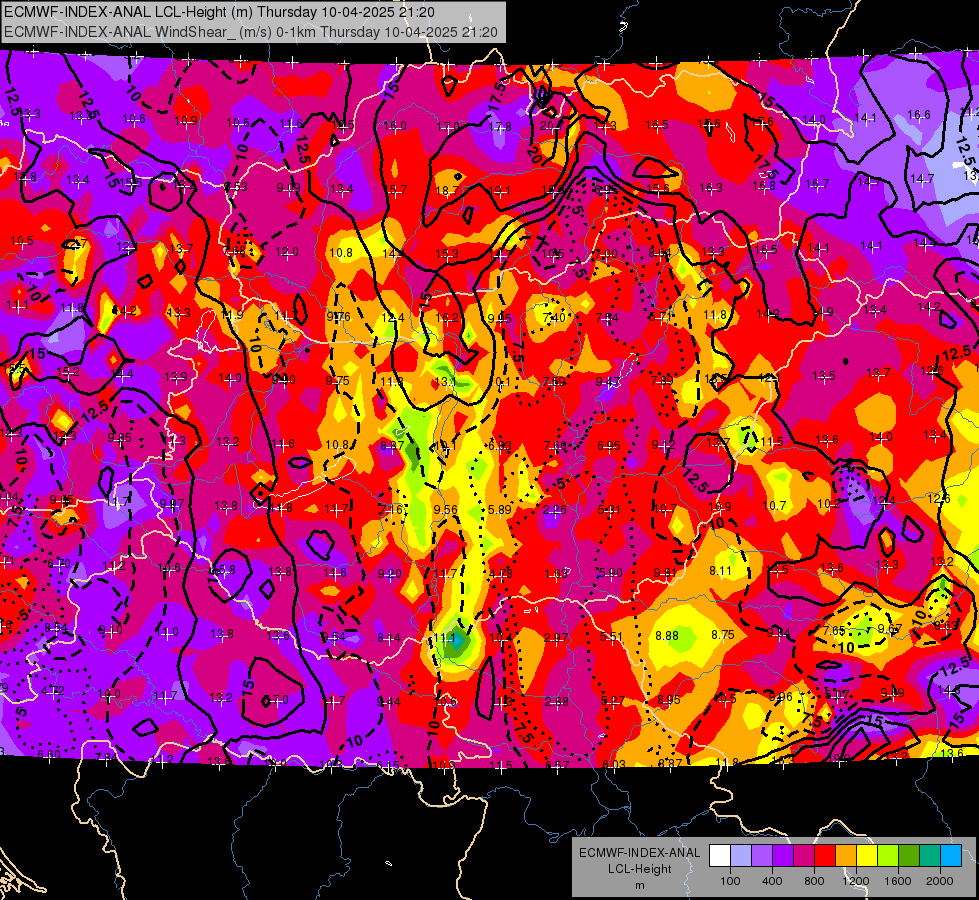The image size is (979, 900).
Task: Click the grid value 15.3
Action: (x=447, y=254)
